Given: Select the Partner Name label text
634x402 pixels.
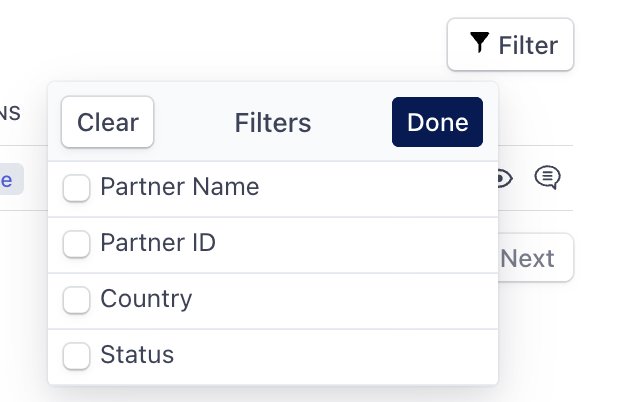Looking at the screenshot, I should pos(180,187).
